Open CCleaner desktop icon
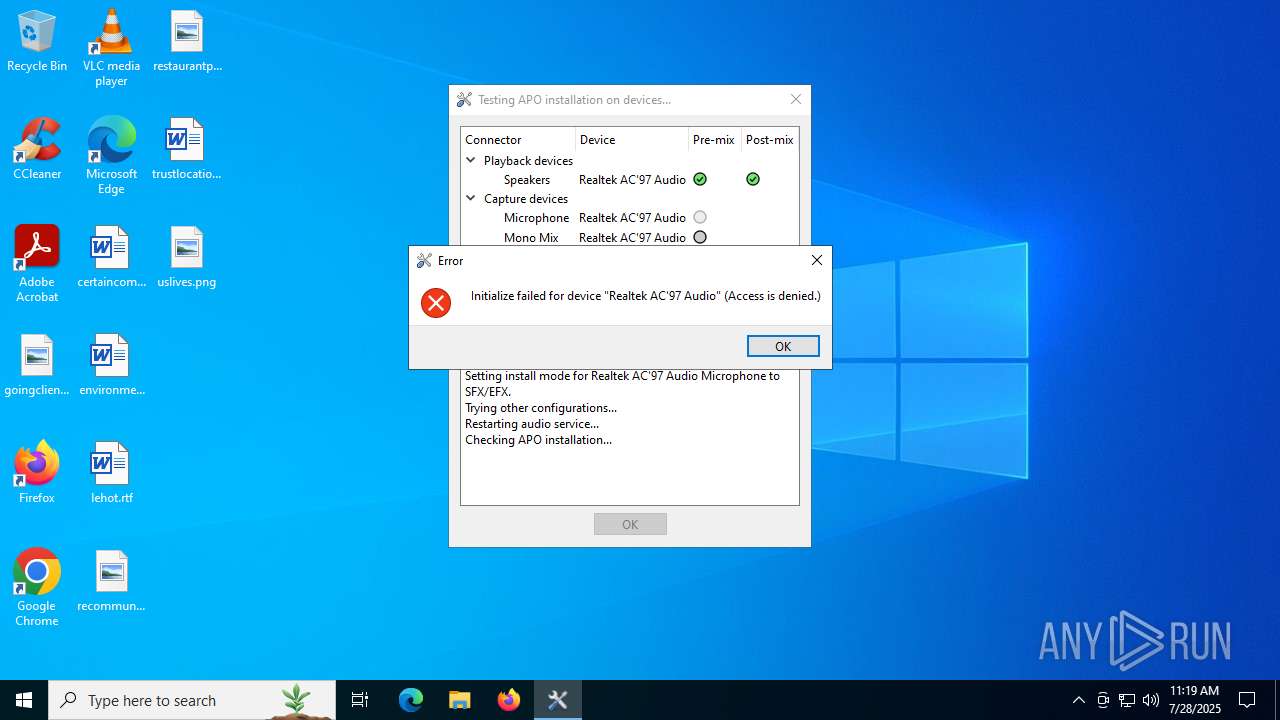The width and height of the screenshot is (1280, 720). (x=37, y=150)
